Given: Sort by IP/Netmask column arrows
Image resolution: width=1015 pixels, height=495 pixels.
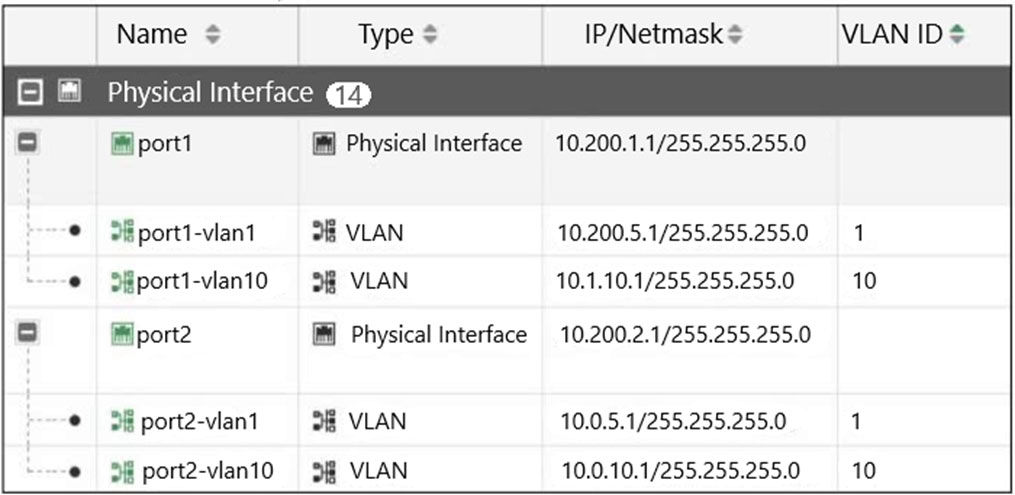Looking at the screenshot, I should coord(733,35).
